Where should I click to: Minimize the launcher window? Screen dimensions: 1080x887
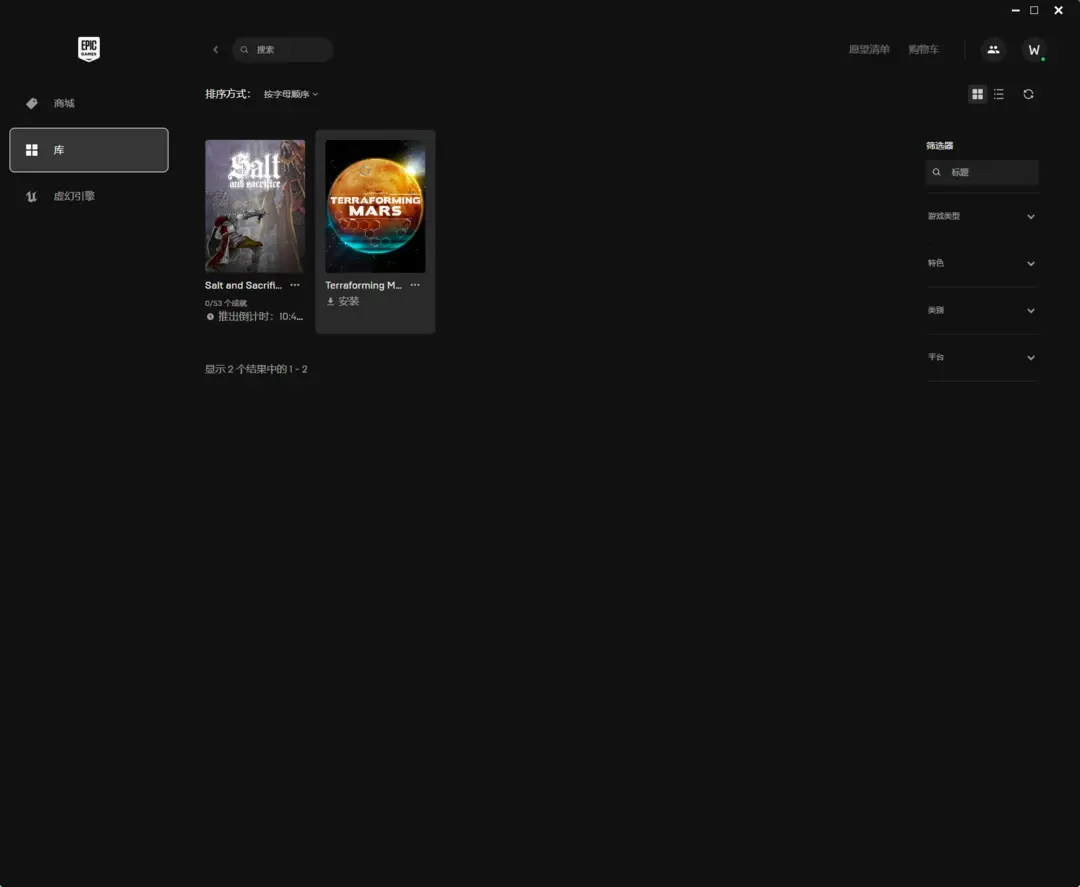[x=1015, y=10]
